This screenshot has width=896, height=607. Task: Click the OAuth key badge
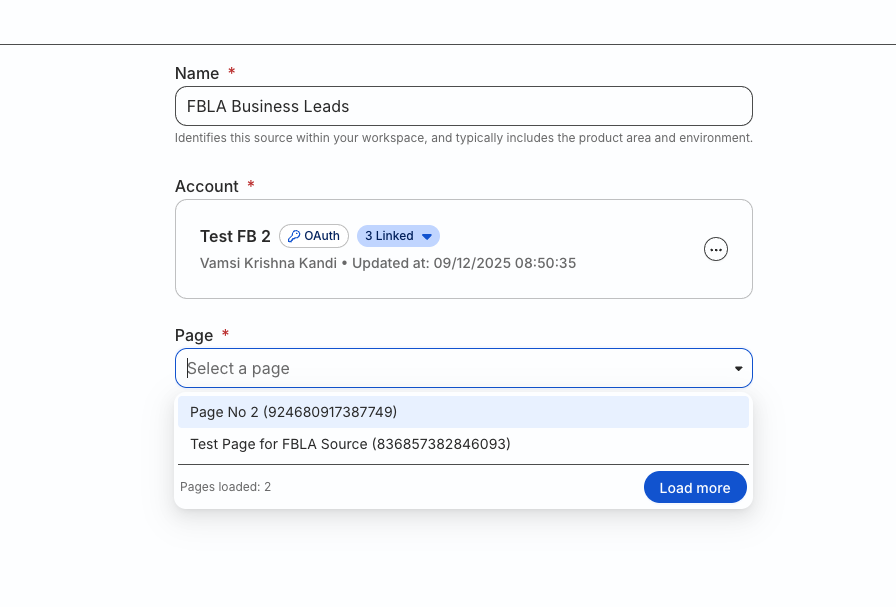point(314,236)
